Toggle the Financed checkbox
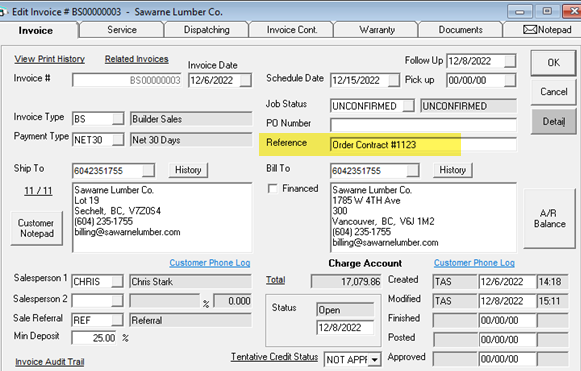The width and height of the screenshot is (581, 371). coord(272,189)
